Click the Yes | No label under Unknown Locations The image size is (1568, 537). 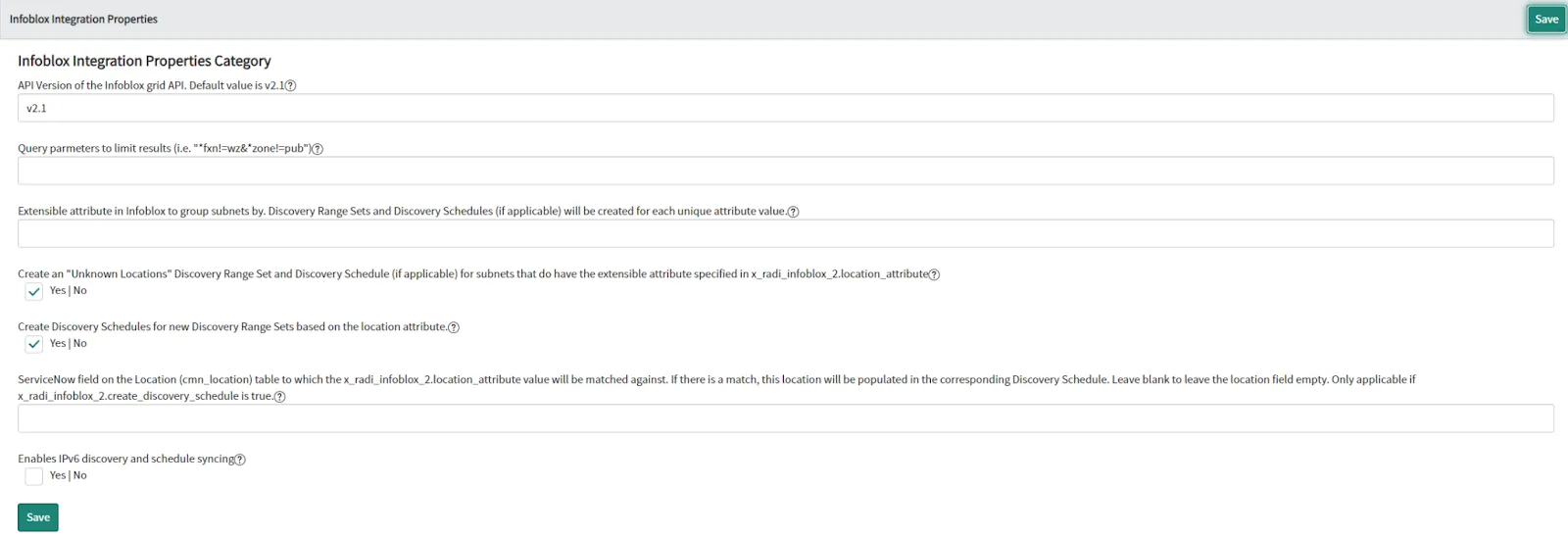(x=69, y=291)
